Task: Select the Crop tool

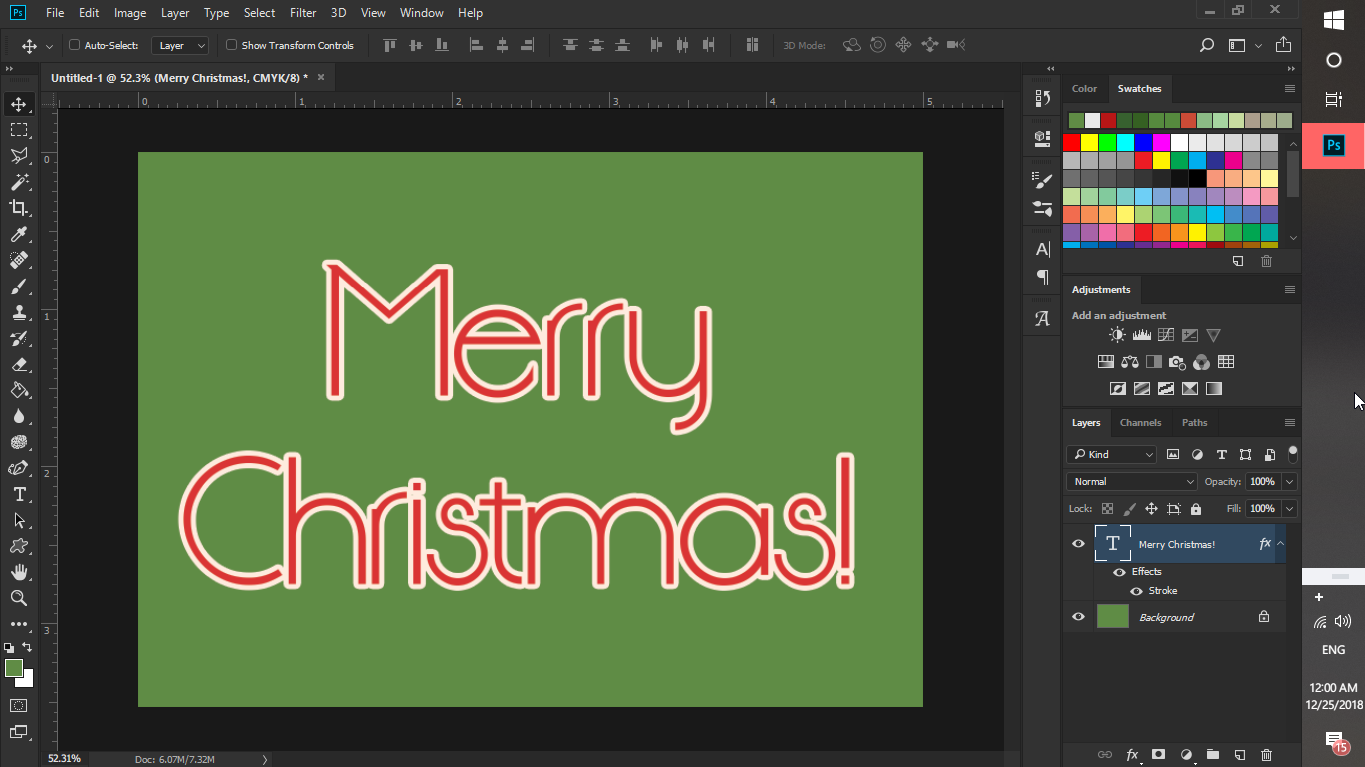Action: (x=19, y=208)
